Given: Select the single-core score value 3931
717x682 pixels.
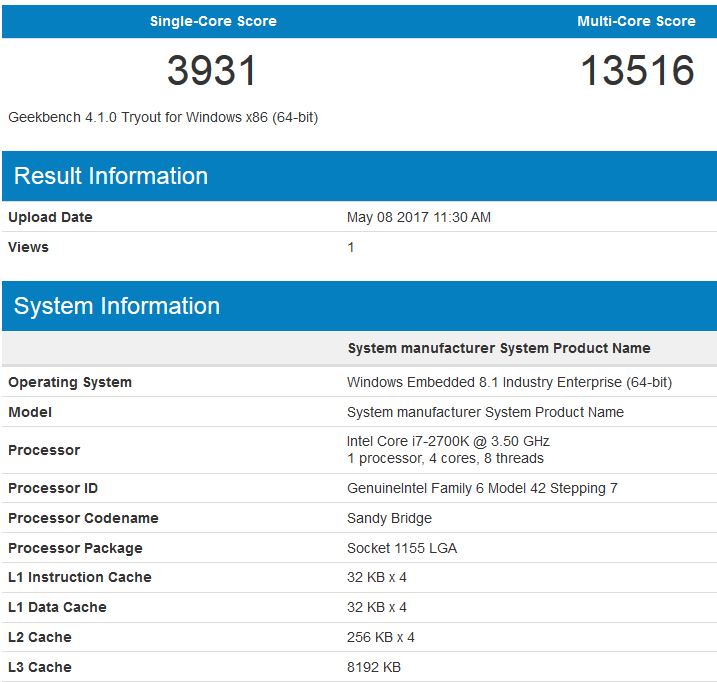Looking at the screenshot, I should click(x=212, y=71).
